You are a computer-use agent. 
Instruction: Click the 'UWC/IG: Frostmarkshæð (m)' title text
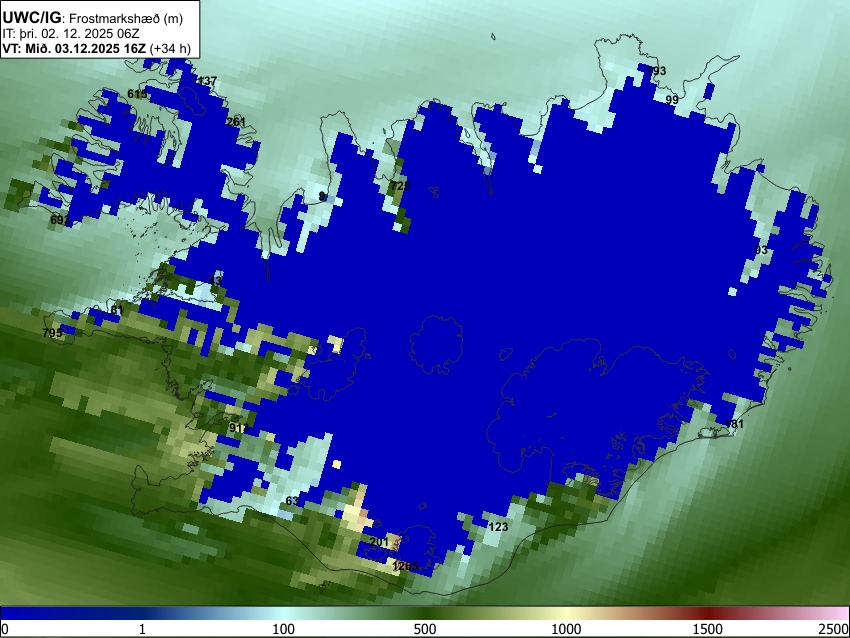pos(93,18)
